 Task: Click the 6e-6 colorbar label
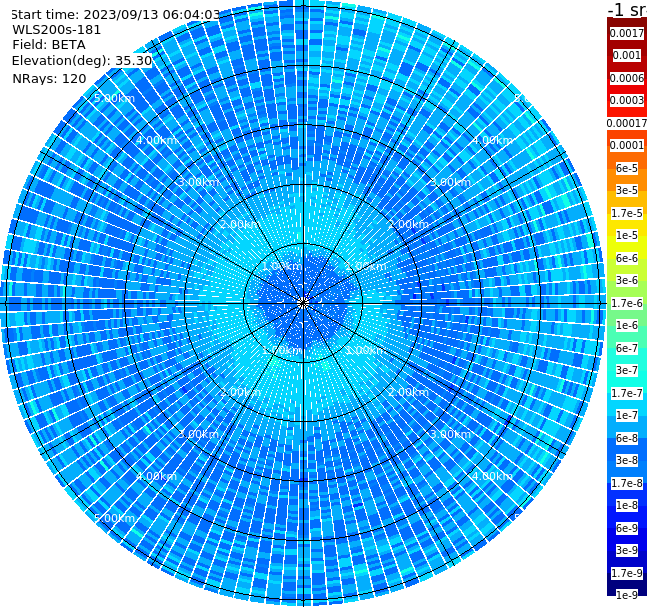click(627, 258)
